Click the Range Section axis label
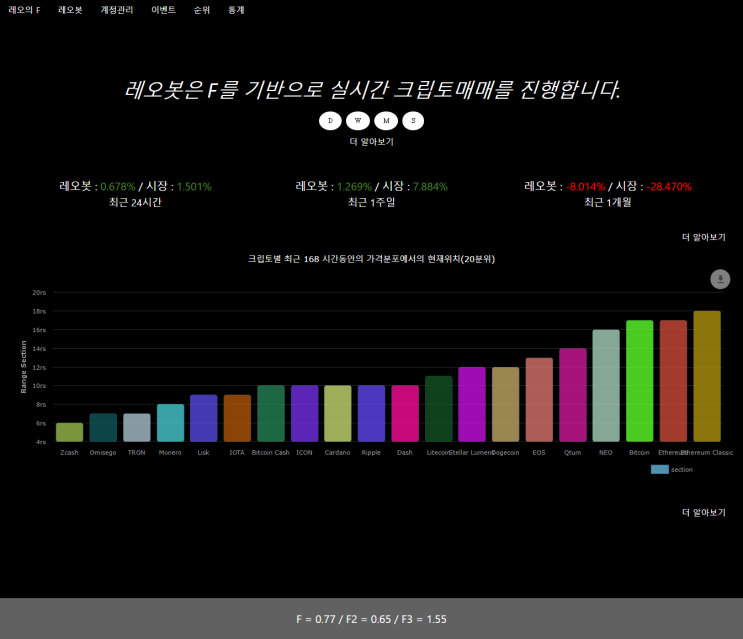This screenshot has width=743, height=639. [x=23, y=367]
